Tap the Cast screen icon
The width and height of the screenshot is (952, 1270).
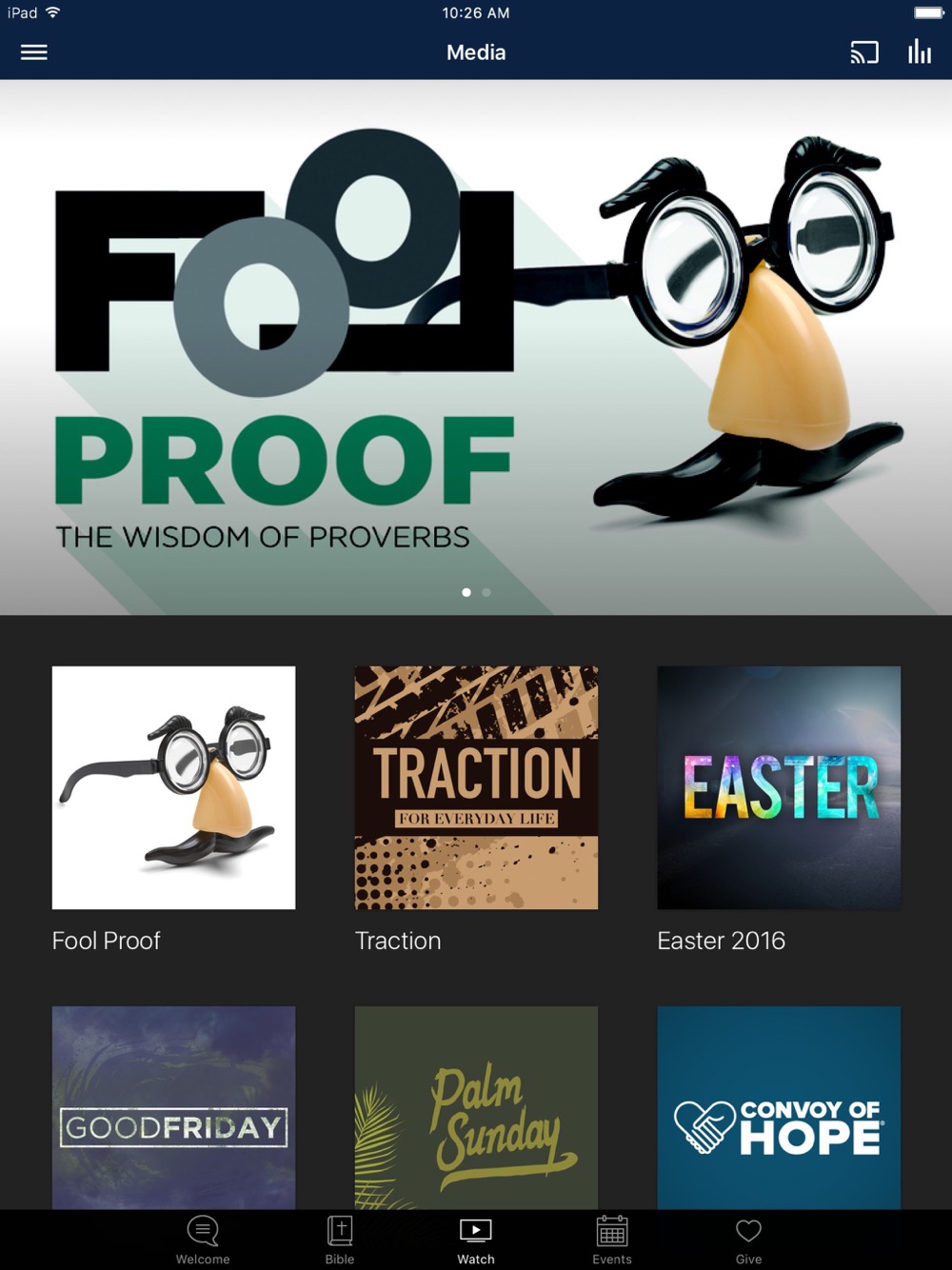864,52
